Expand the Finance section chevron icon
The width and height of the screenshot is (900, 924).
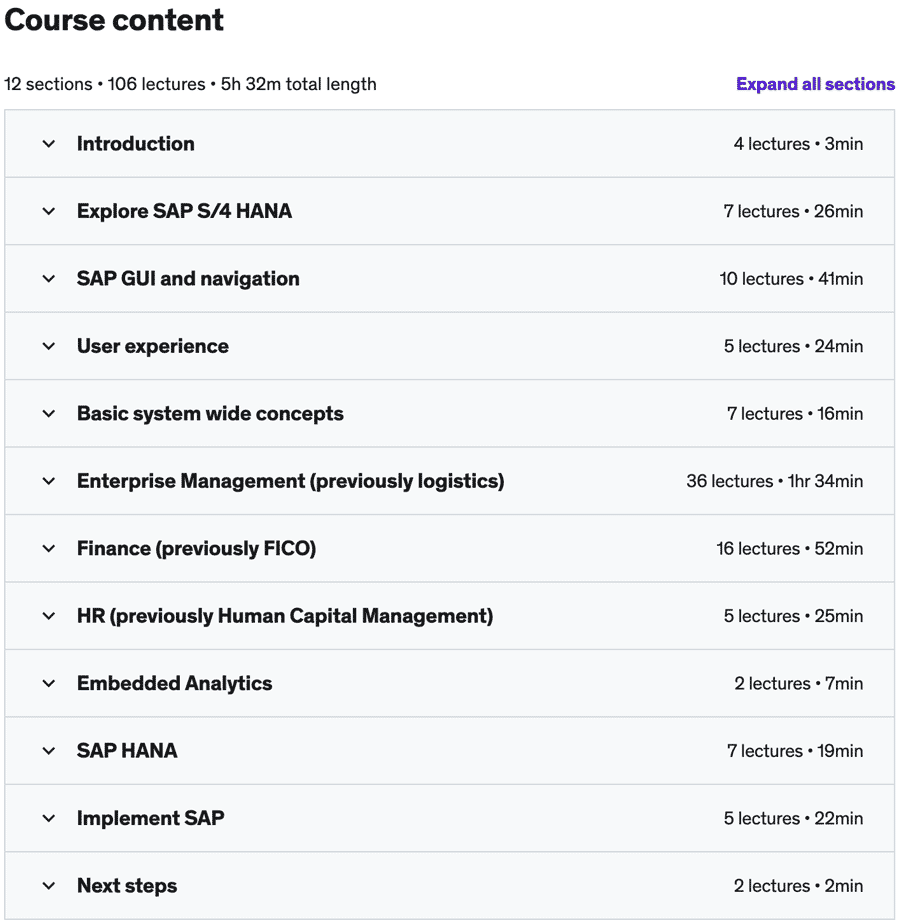49,549
